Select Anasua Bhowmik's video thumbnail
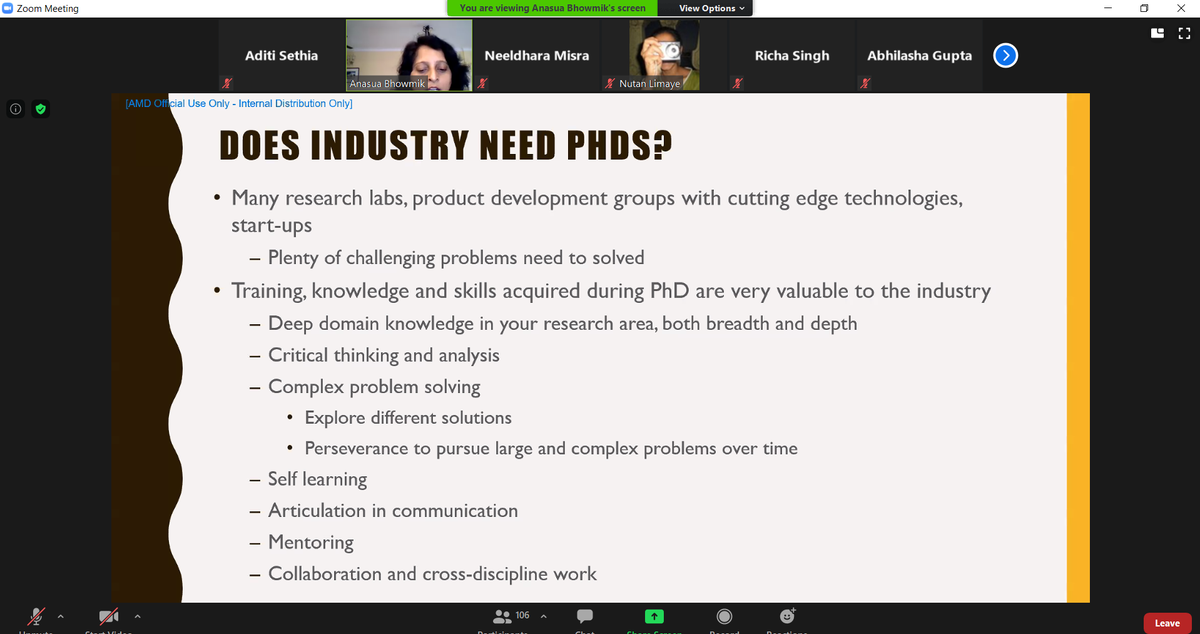This screenshot has width=1200, height=634. click(x=409, y=56)
